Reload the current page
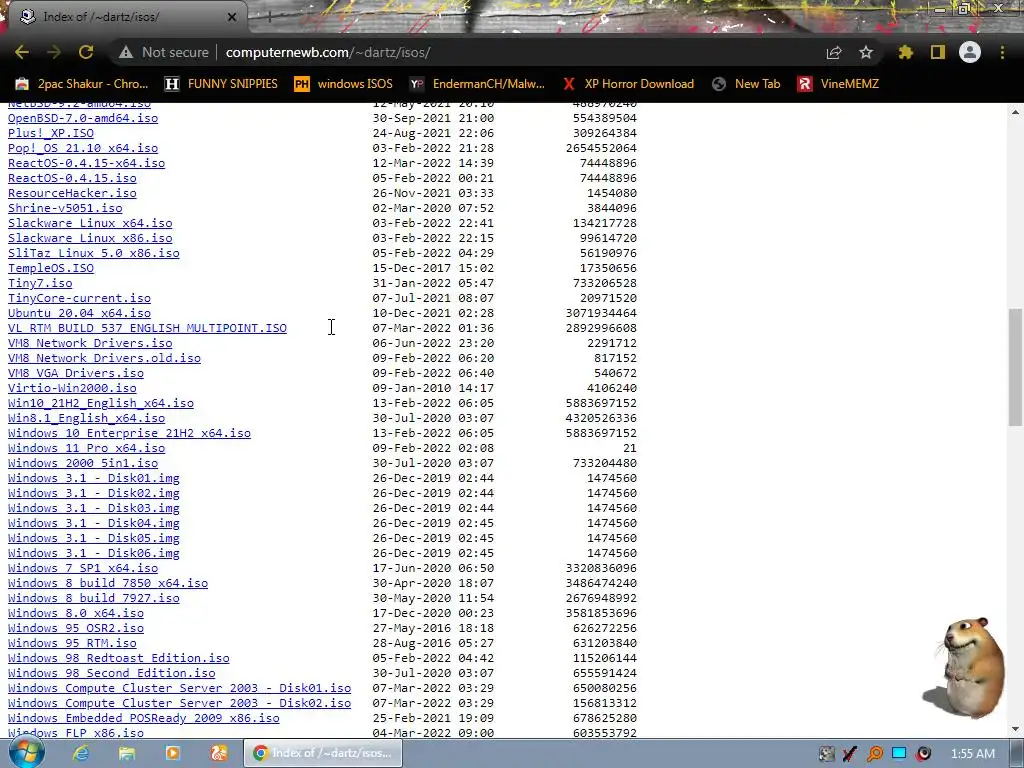This screenshot has height=768, width=1024. [x=86, y=52]
